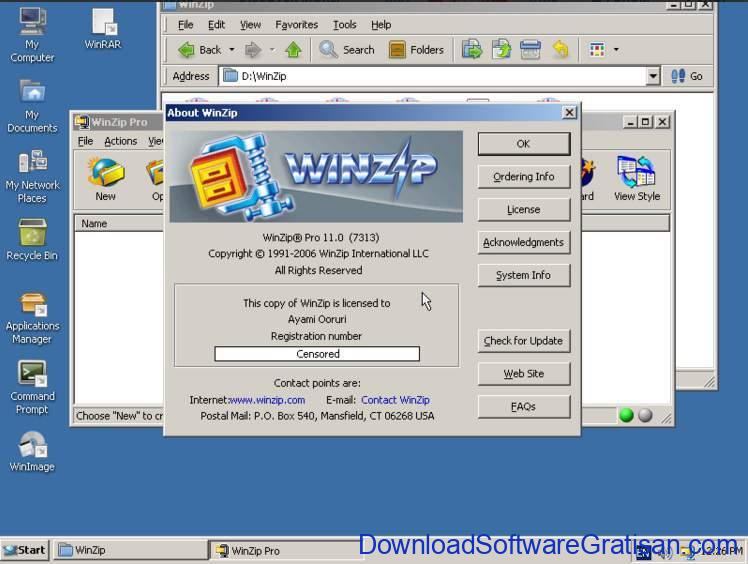Screen dimensions: 748x564
Task: Click the Acknowledgments button
Action: pyautogui.click(x=524, y=243)
